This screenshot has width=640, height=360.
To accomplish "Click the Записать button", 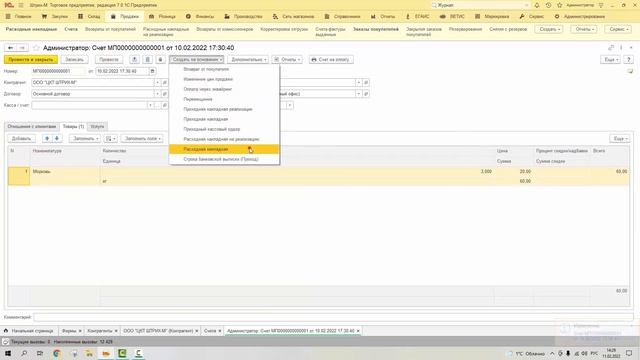I will click(x=75, y=60).
